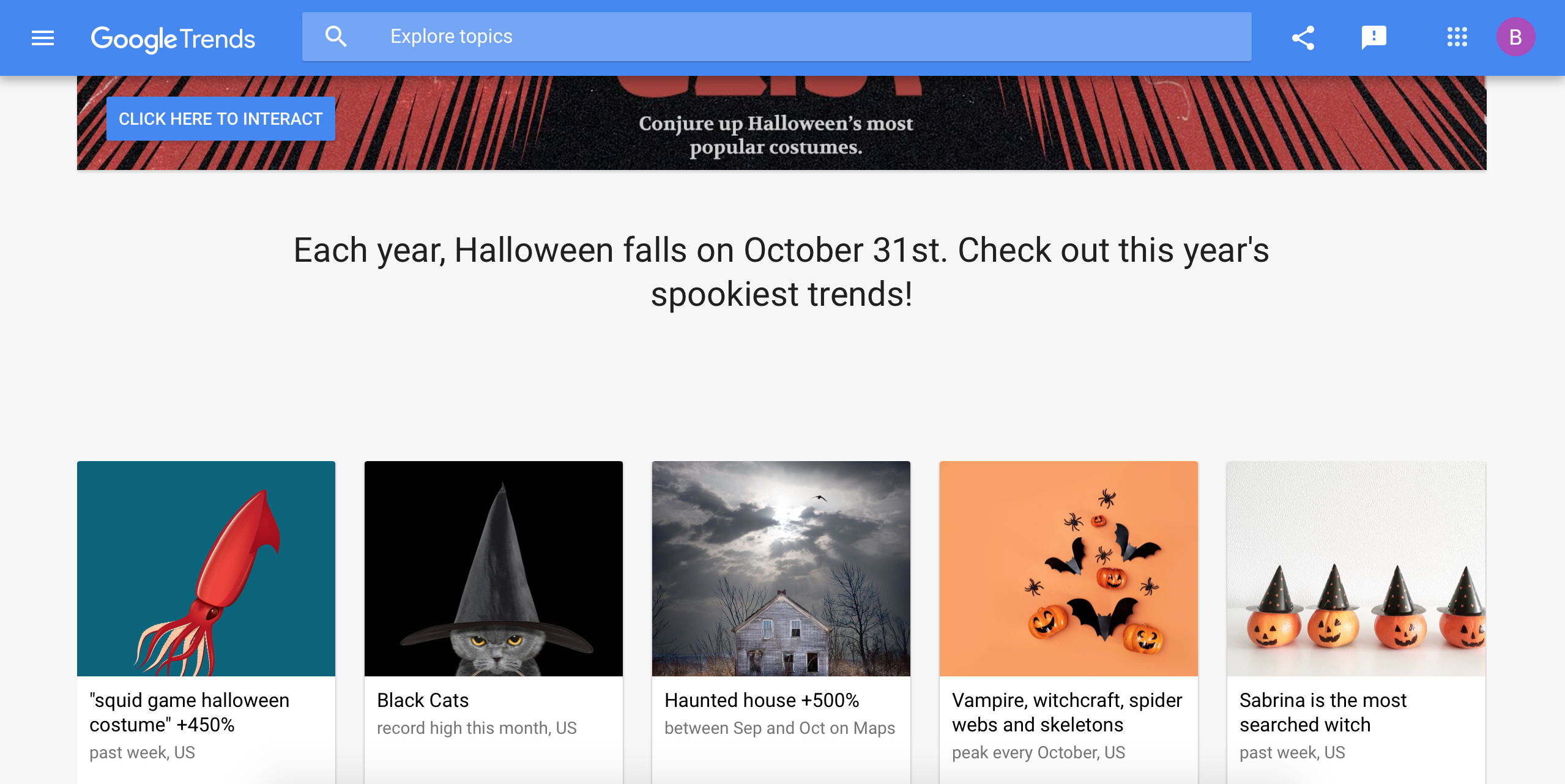The width and height of the screenshot is (1565, 784).
Task: Click the feedback icon button
Action: (x=1374, y=38)
